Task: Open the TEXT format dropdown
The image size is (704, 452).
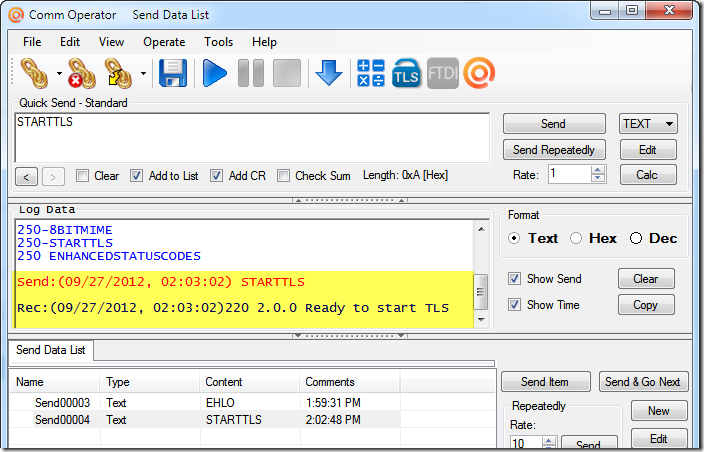Action: [x=648, y=124]
